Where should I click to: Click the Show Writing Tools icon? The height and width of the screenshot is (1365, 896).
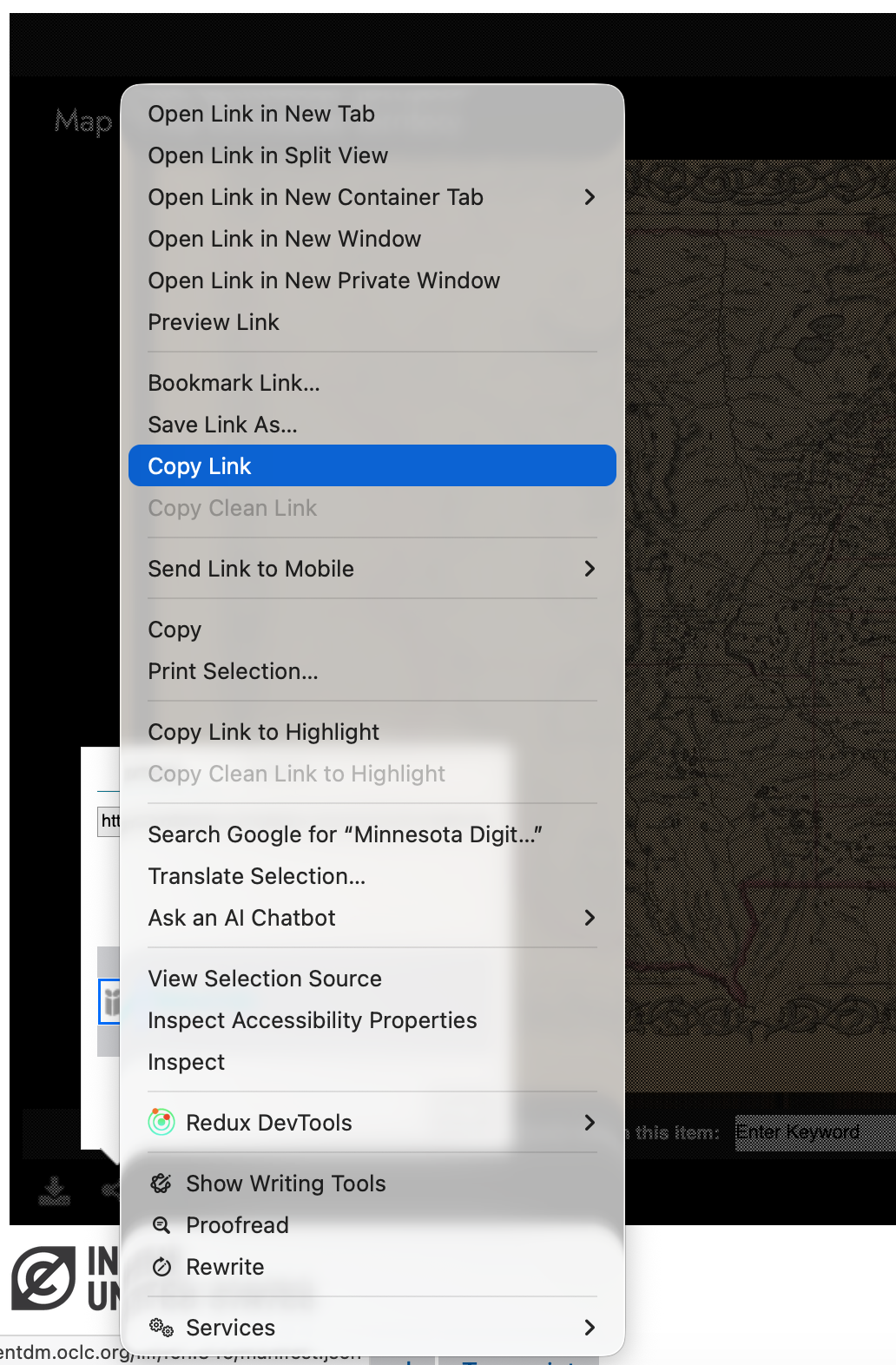click(161, 1183)
